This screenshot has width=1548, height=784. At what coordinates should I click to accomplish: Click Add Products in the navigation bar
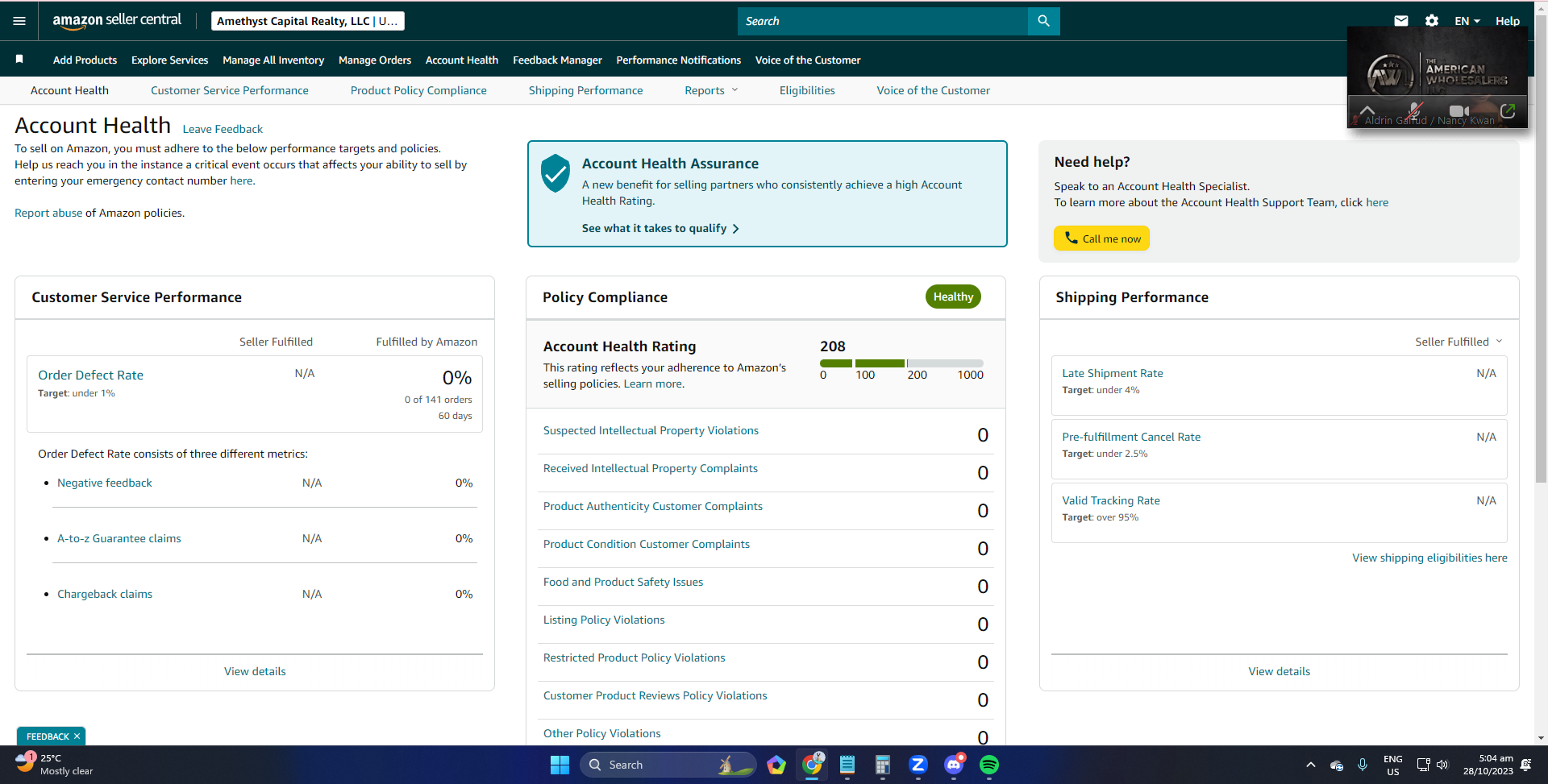[85, 60]
